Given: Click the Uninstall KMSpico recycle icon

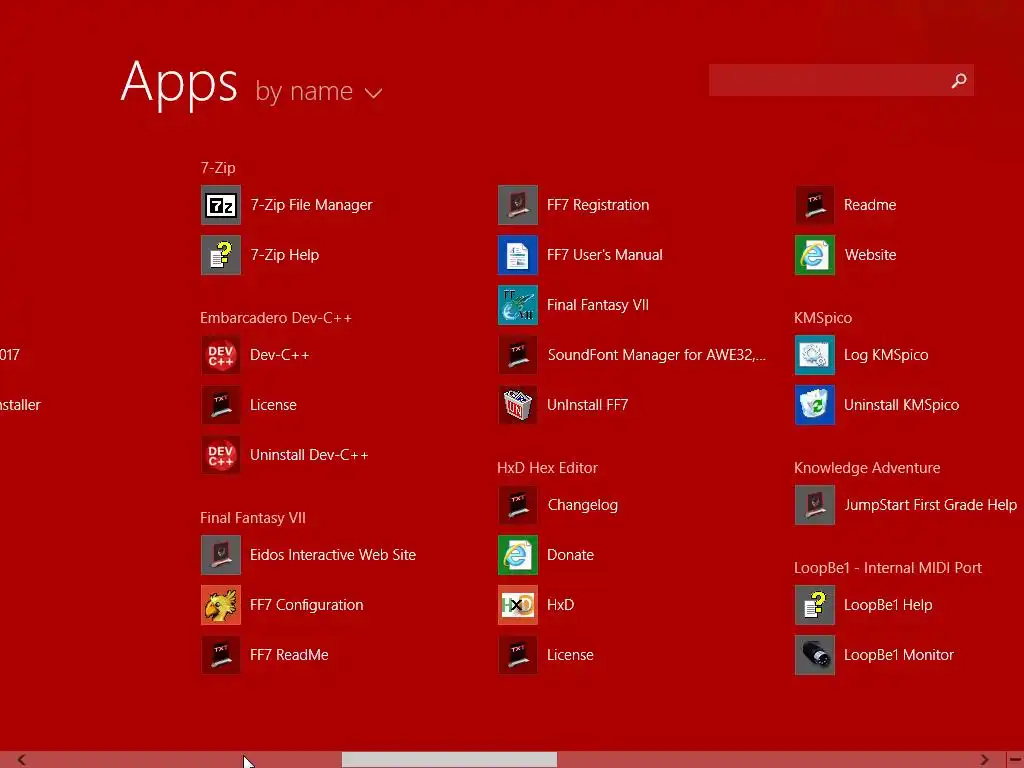Looking at the screenshot, I should [x=815, y=405].
